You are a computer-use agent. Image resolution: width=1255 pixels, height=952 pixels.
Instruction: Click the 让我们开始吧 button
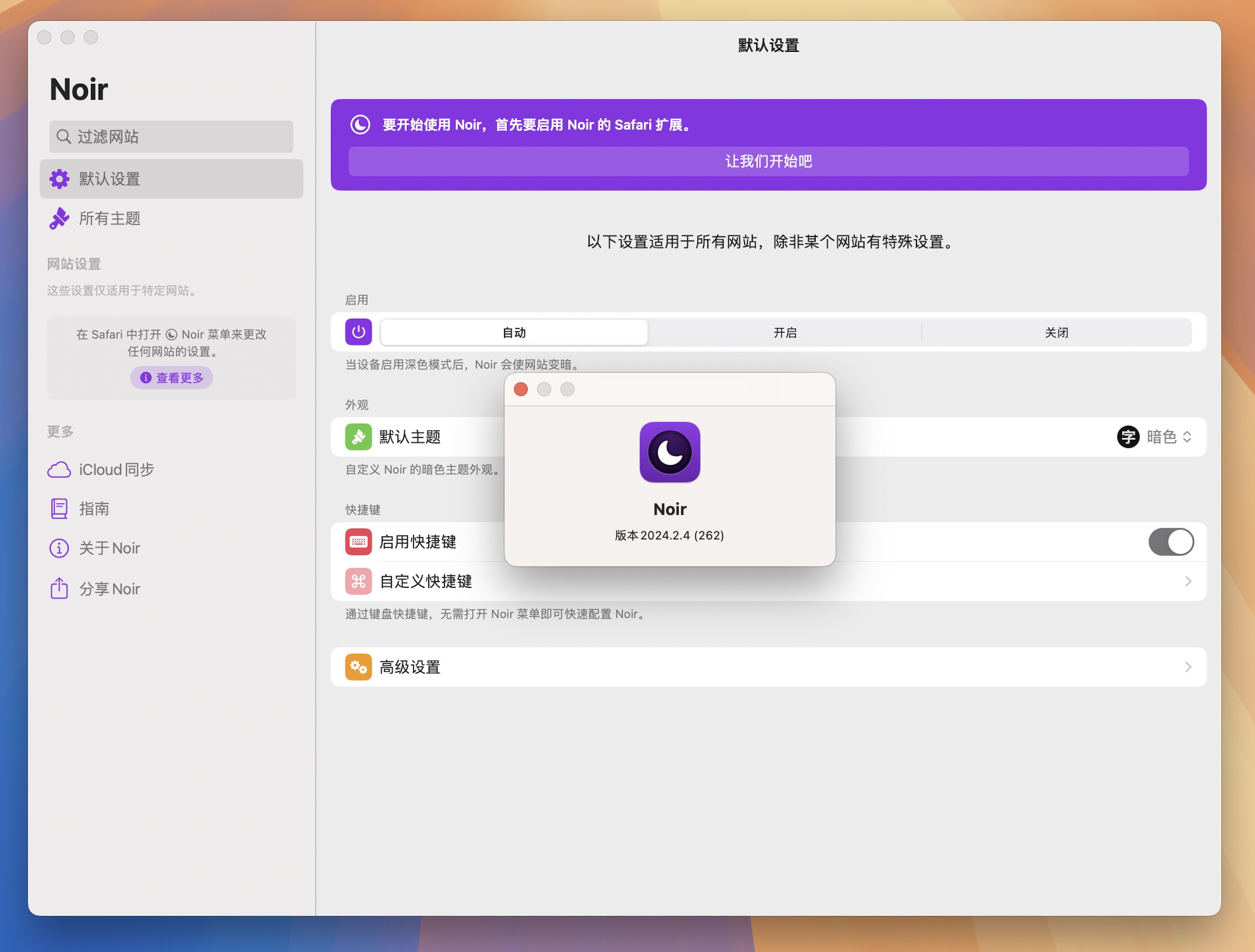click(x=768, y=161)
